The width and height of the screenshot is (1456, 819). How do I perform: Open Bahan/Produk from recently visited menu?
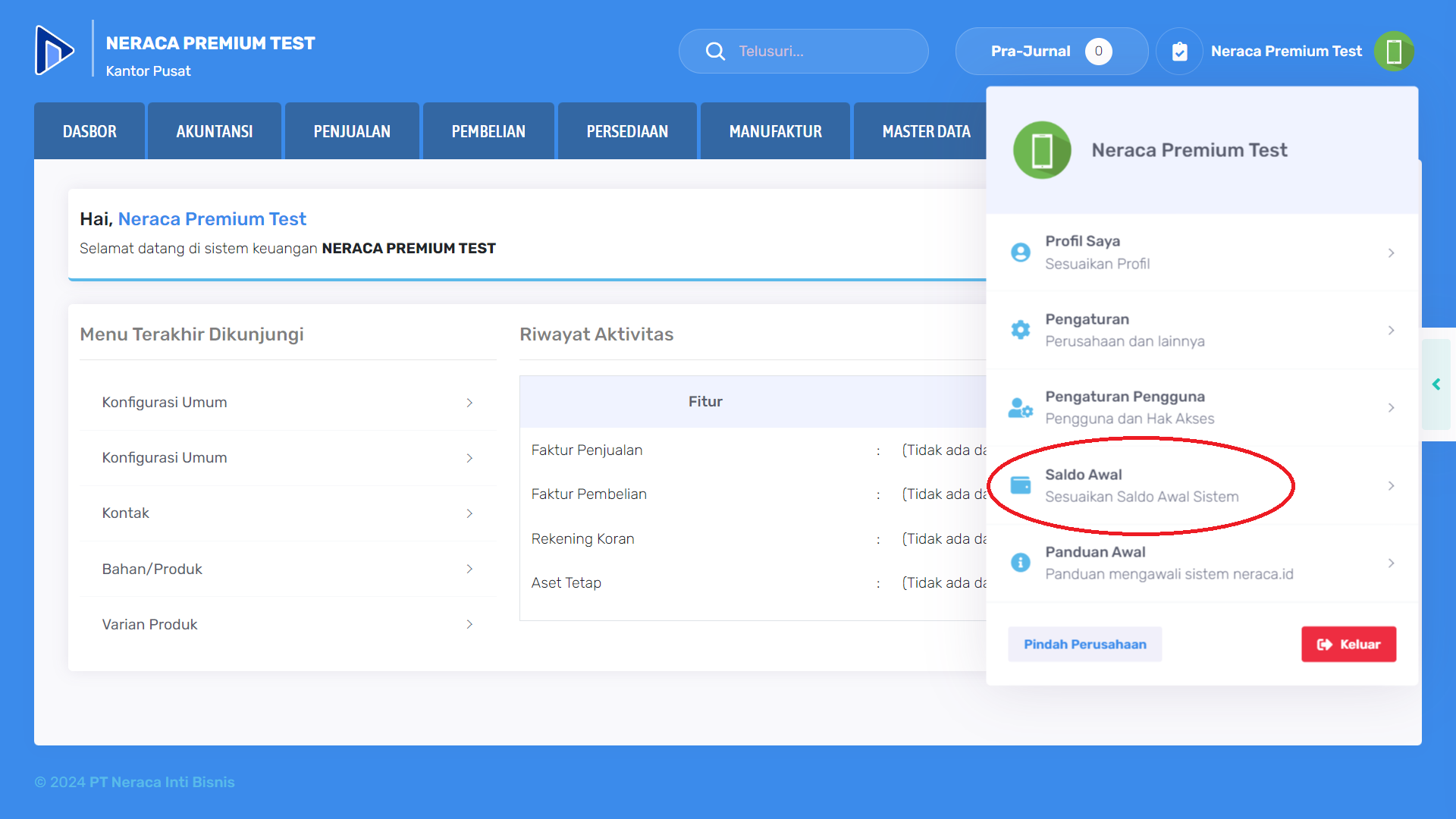coord(288,569)
